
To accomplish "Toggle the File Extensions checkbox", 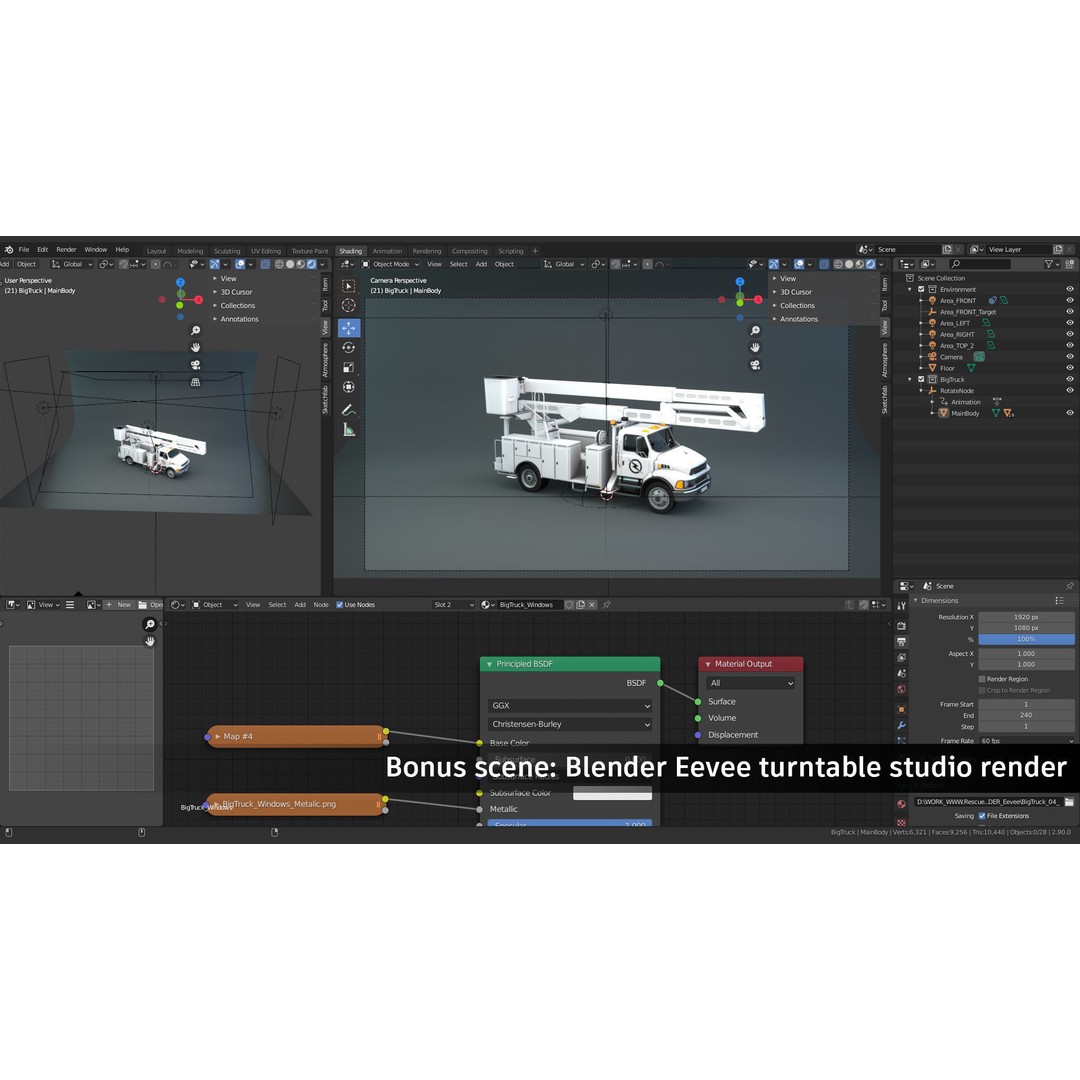I will click(982, 816).
